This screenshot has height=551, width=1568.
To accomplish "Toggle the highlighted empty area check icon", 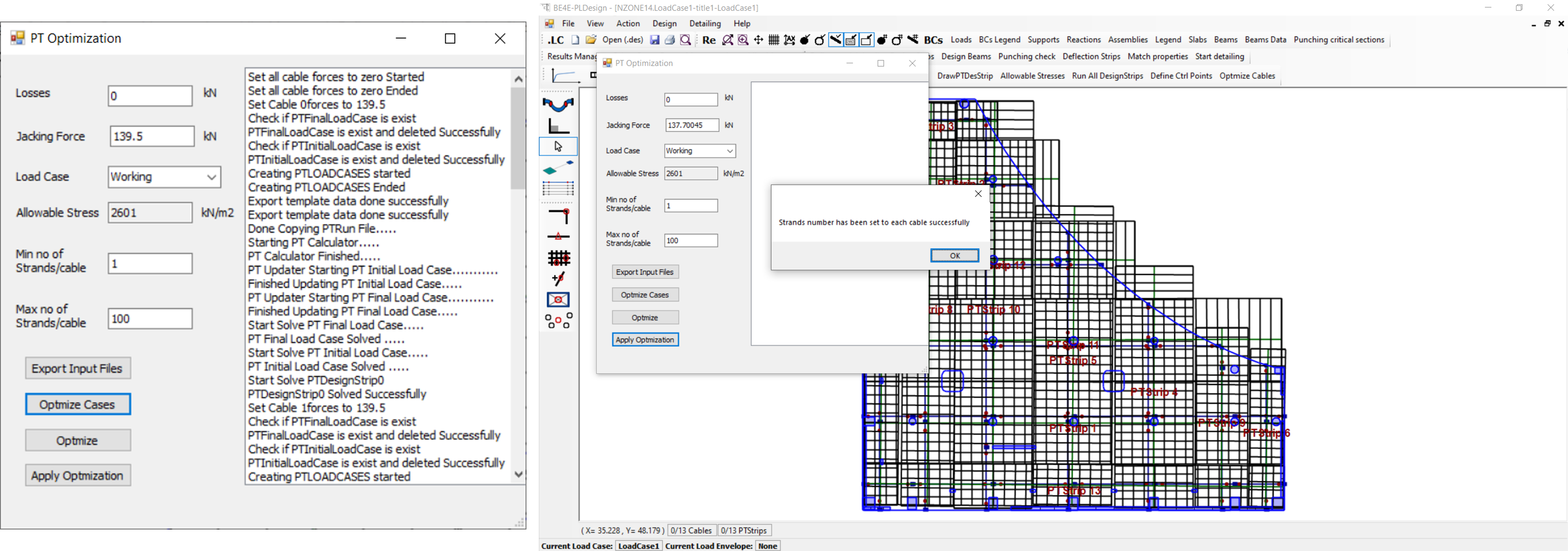I will 866,40.
